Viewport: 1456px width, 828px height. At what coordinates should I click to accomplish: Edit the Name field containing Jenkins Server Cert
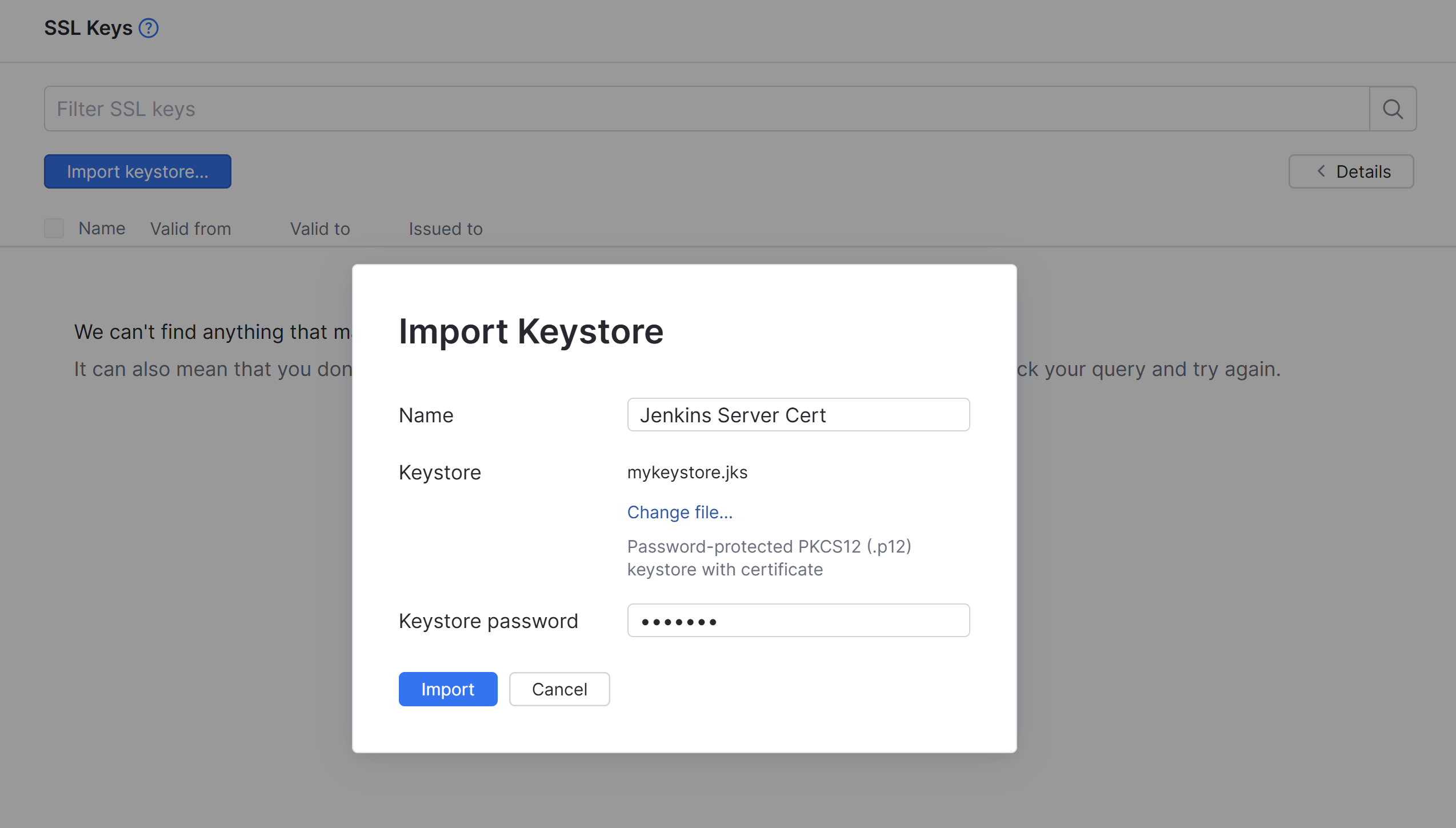coord(798,415)
